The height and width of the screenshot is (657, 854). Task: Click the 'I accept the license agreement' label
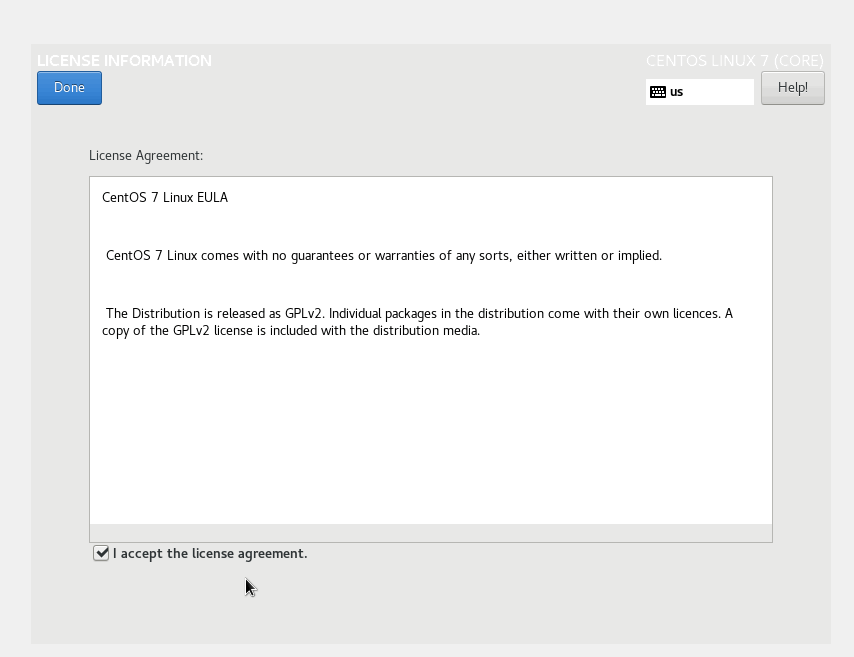click(x=210, y=553)
